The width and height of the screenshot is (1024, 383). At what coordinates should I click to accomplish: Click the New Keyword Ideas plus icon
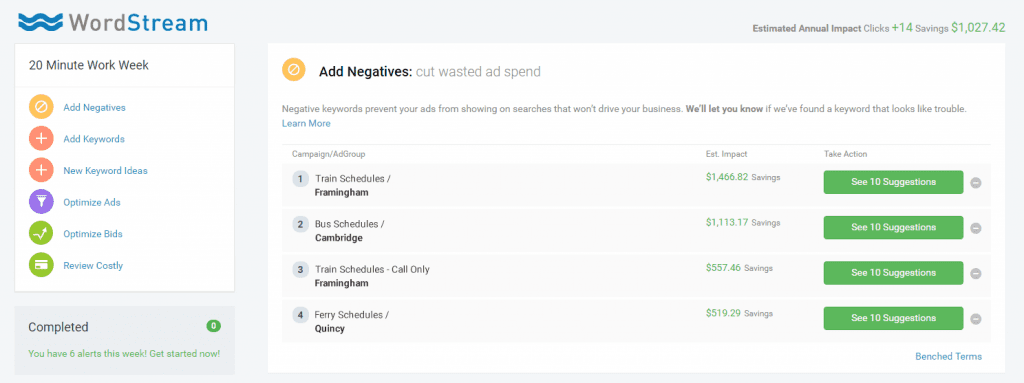coord(41,171)
